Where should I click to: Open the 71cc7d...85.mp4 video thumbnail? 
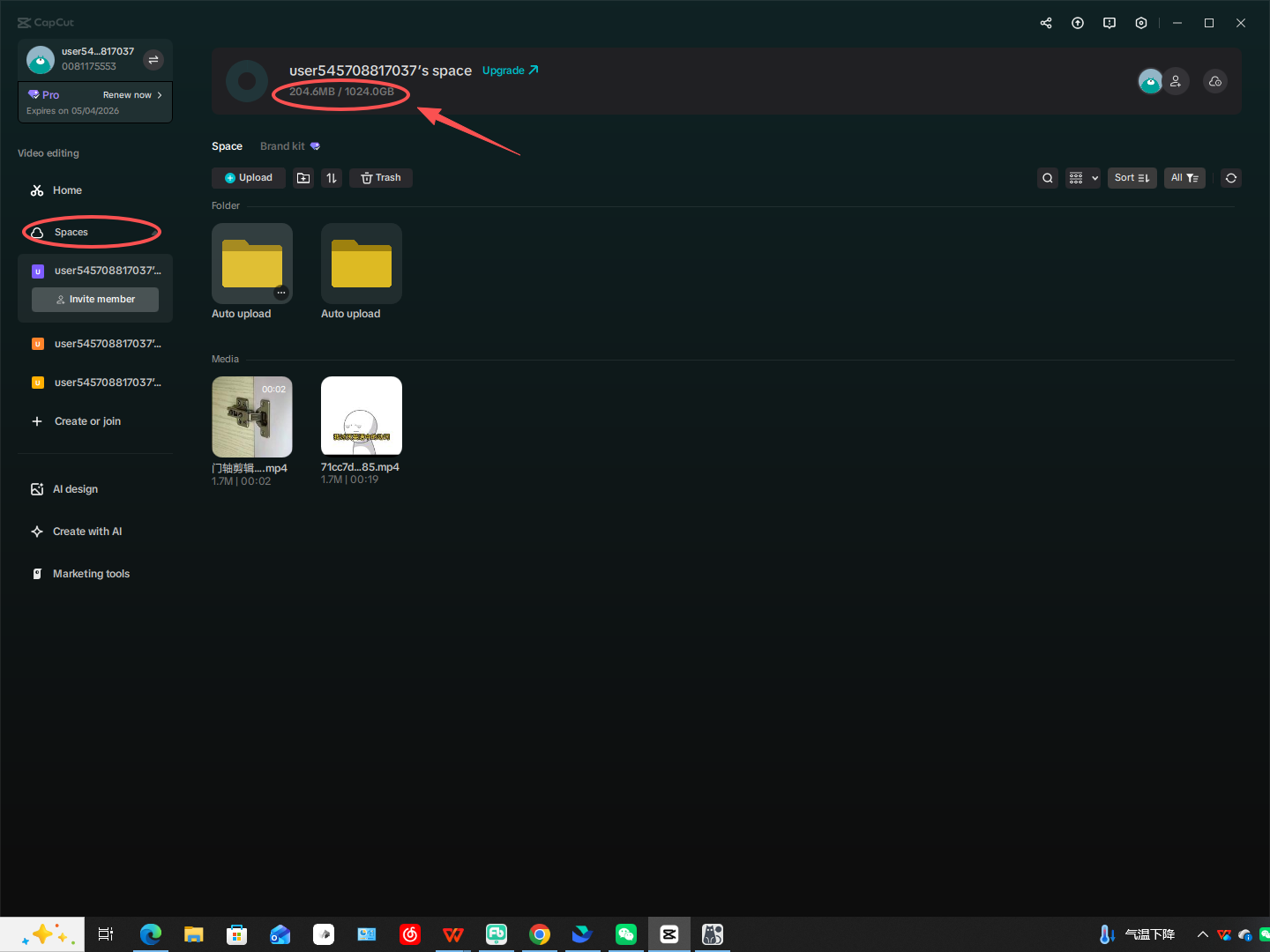(x=362, y=416)
